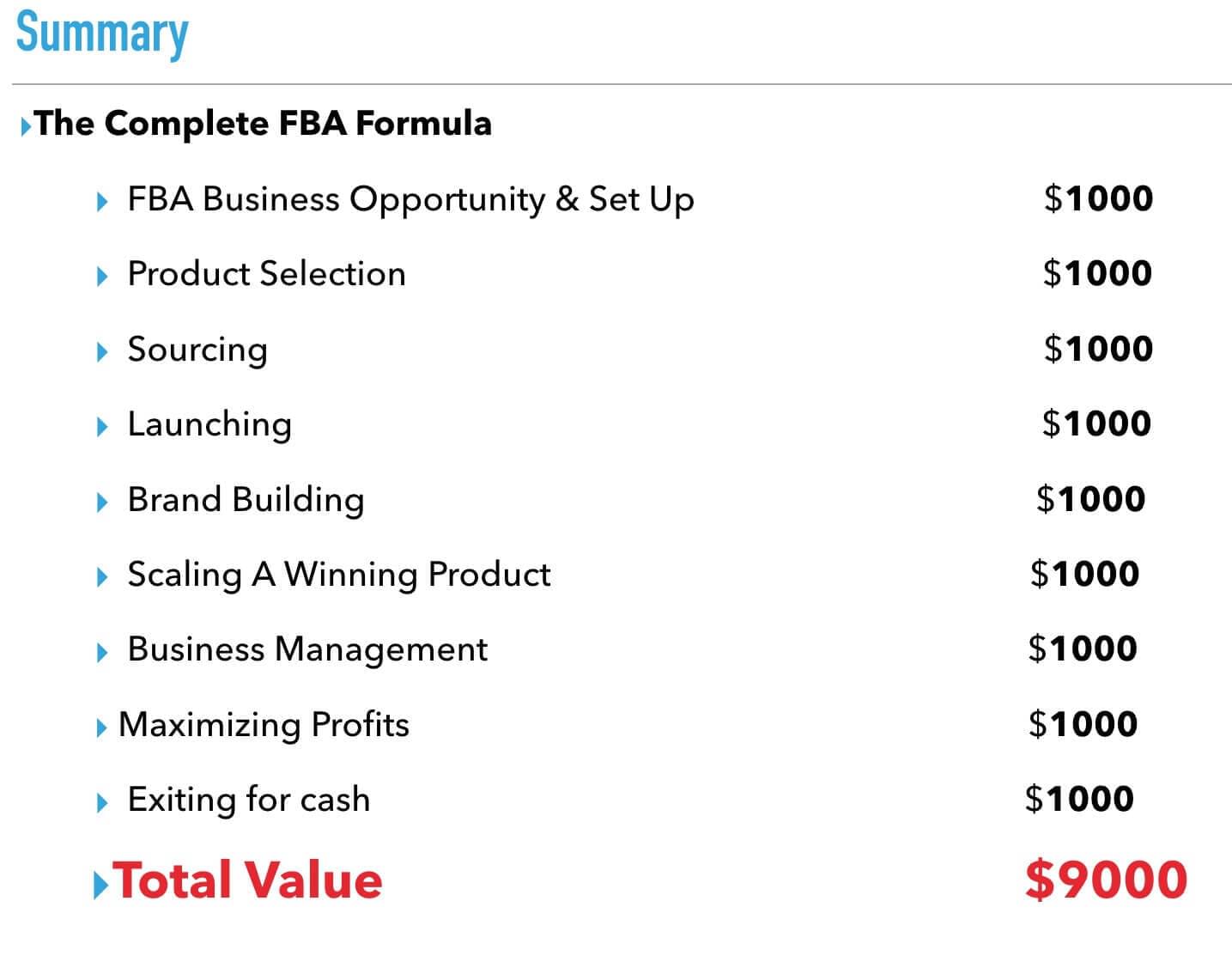Open the FBA Business Opportunity & Set Up item
Screen dimensions: 1232x956
coord(410,199)
